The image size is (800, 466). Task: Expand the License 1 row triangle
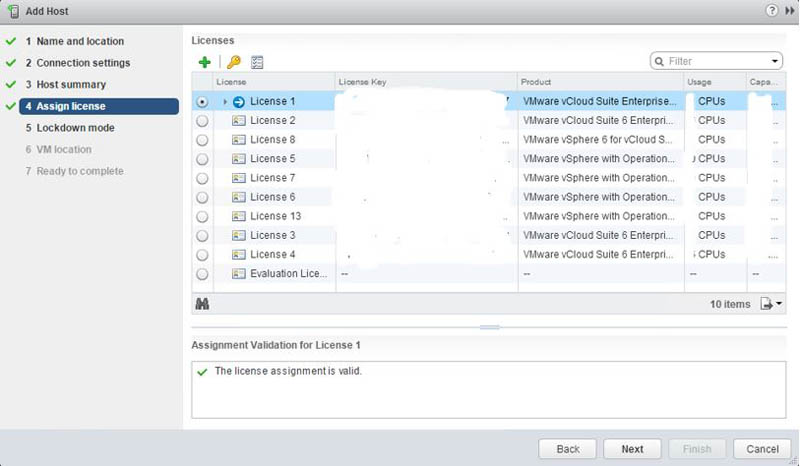point(224,102)
